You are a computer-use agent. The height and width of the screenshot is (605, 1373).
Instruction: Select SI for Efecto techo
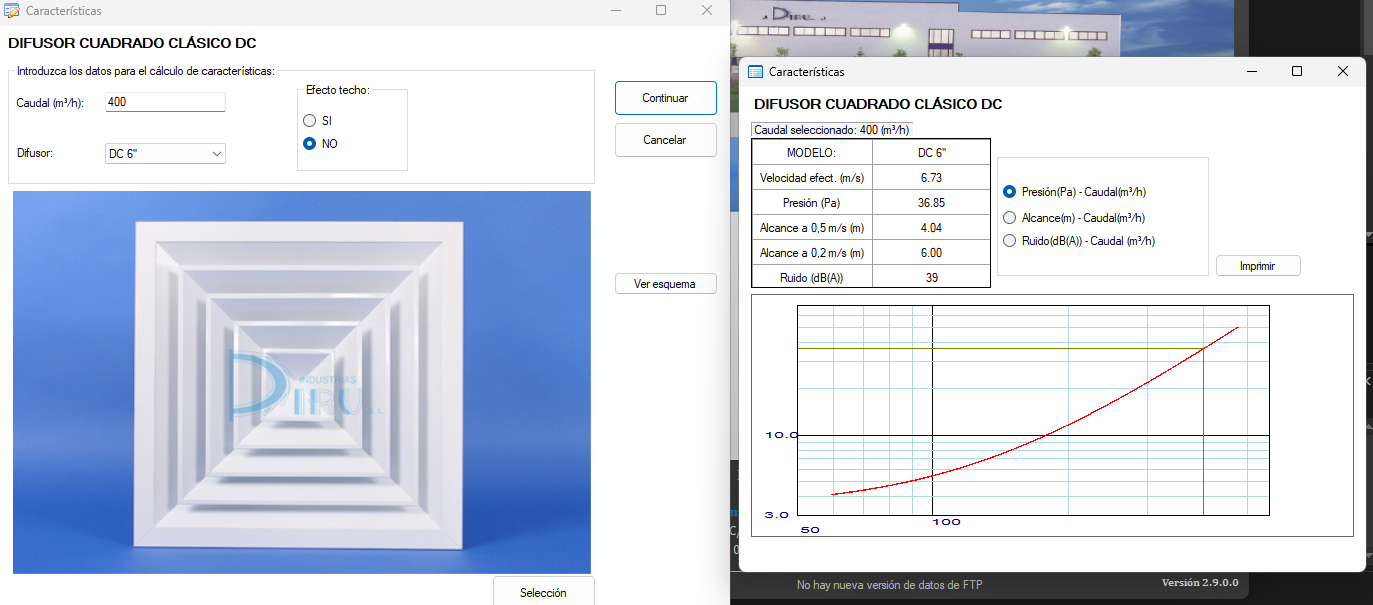pos(310,120)
